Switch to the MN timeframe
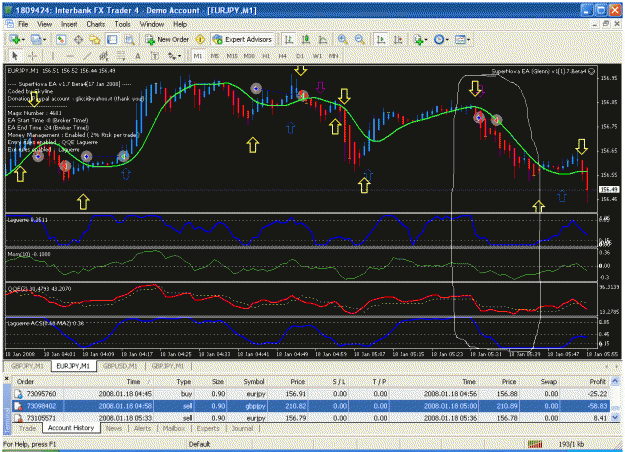 point(334,56)
